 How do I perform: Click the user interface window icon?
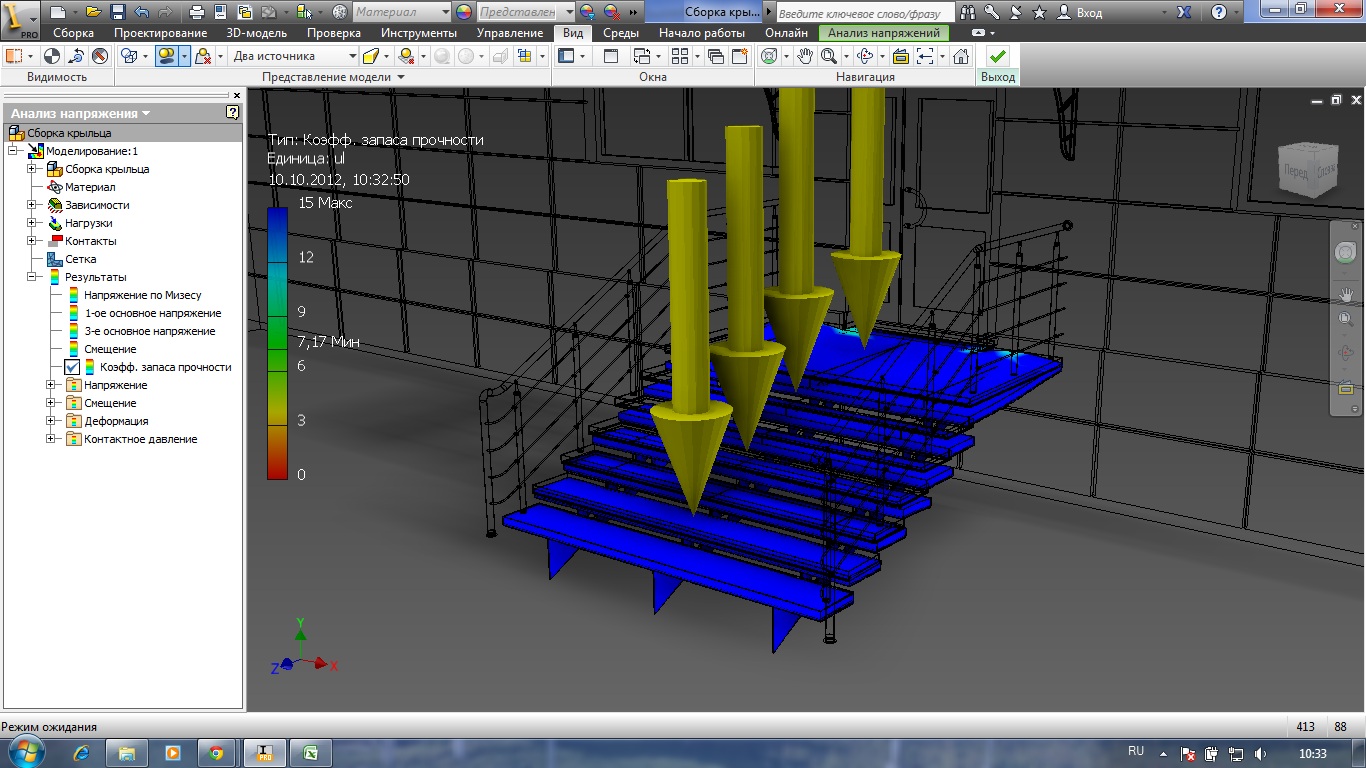[x=566, y=56]
